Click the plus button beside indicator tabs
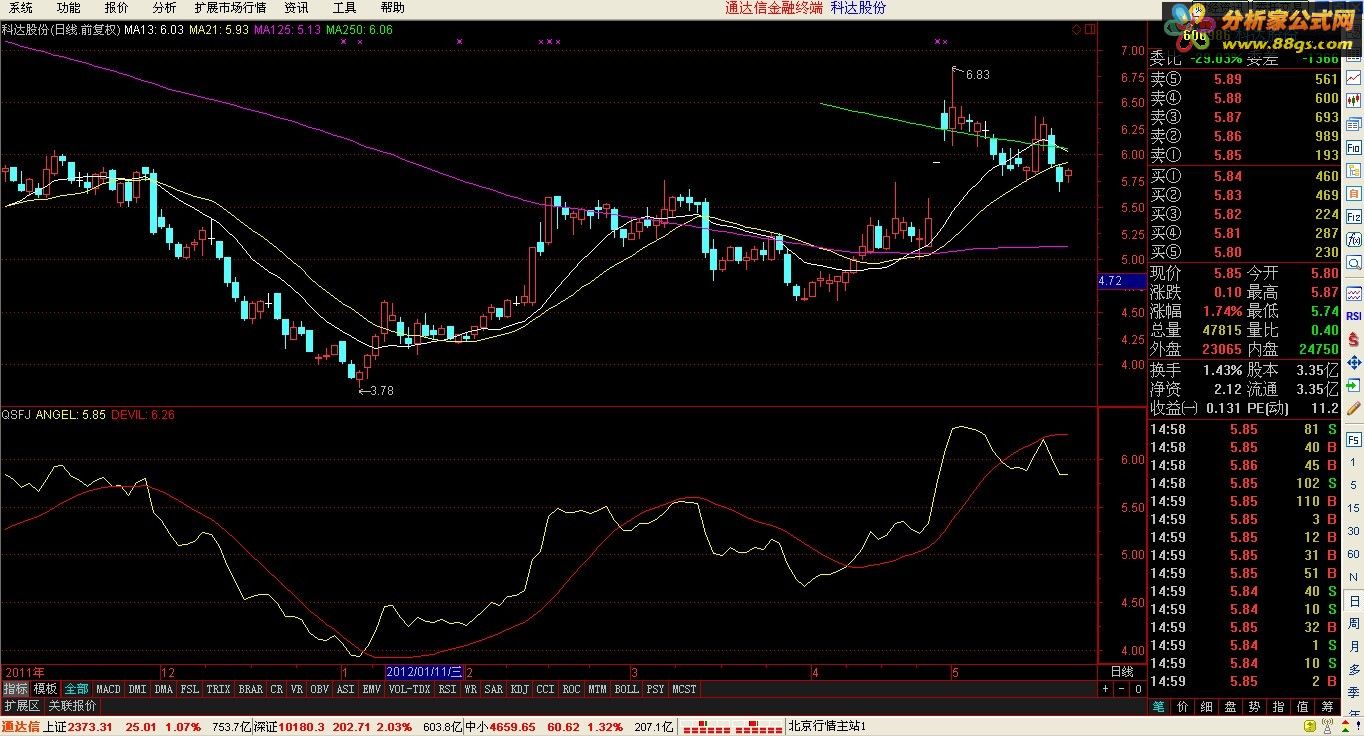 click(1105, 689)
